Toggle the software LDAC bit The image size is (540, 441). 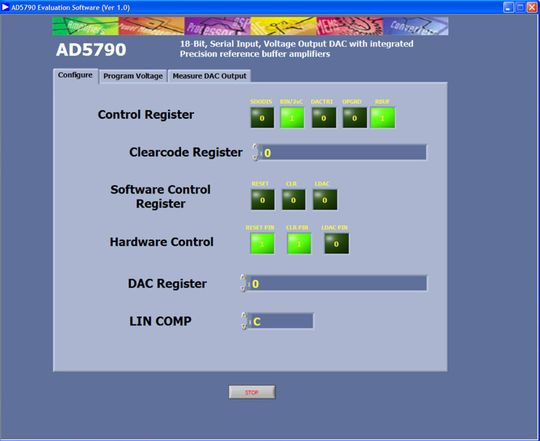[x=325, y=200]
